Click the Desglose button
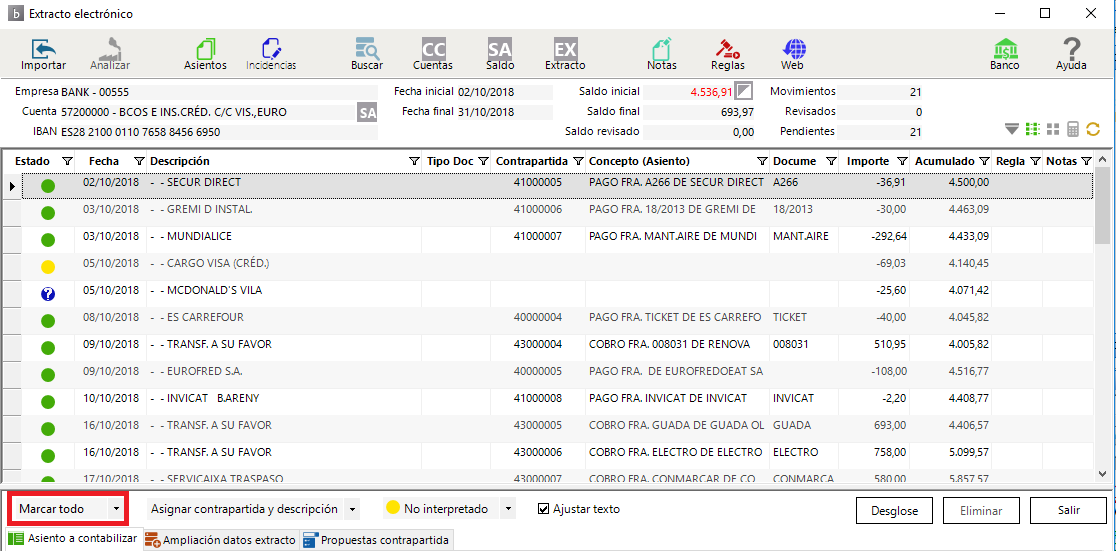Viewport: 1116px width, 551px height. click(895, 510)
